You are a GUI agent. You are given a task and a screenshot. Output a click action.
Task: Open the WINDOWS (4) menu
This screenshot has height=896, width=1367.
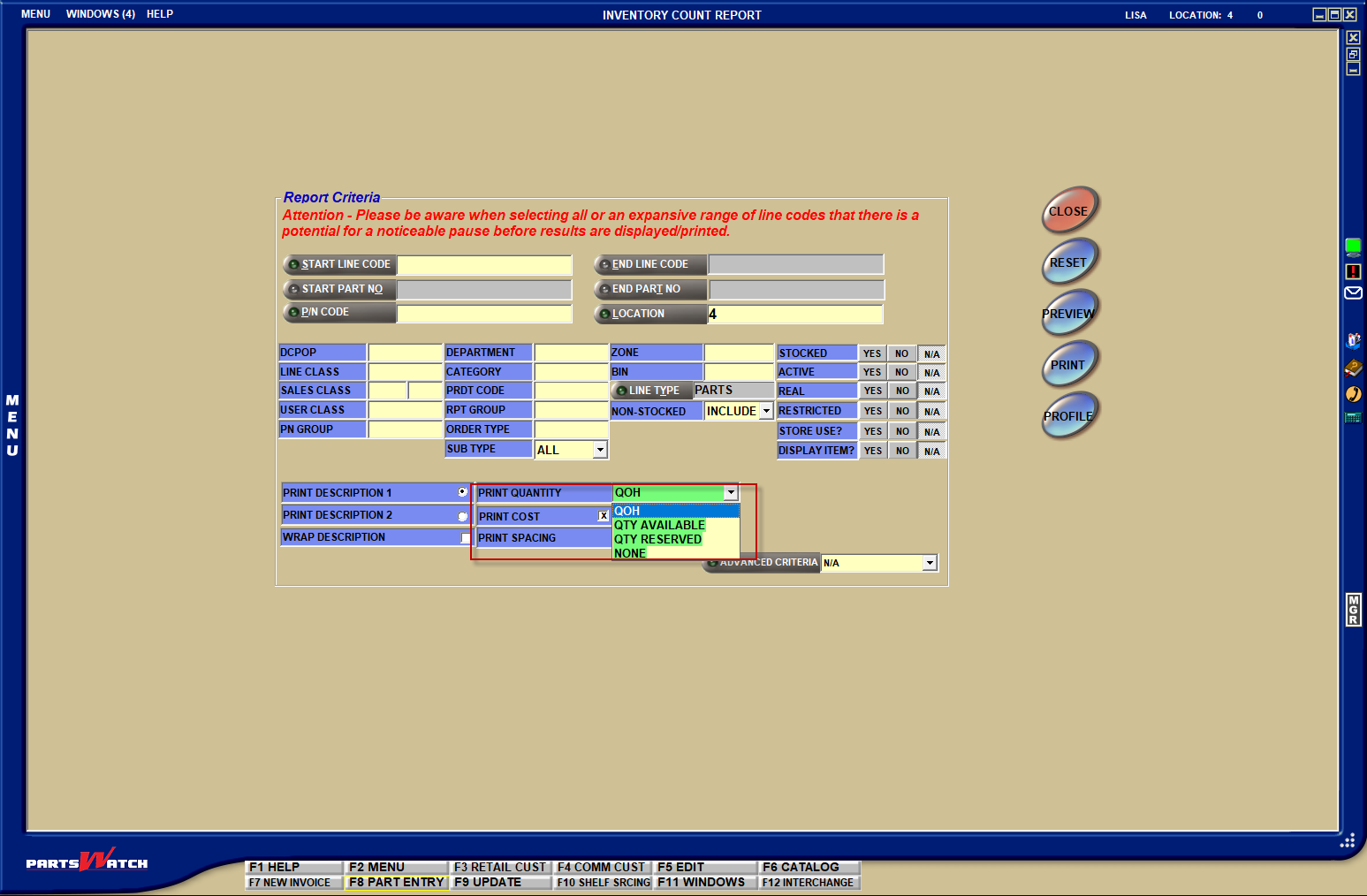pyautogui.click(x=100, y=14)
